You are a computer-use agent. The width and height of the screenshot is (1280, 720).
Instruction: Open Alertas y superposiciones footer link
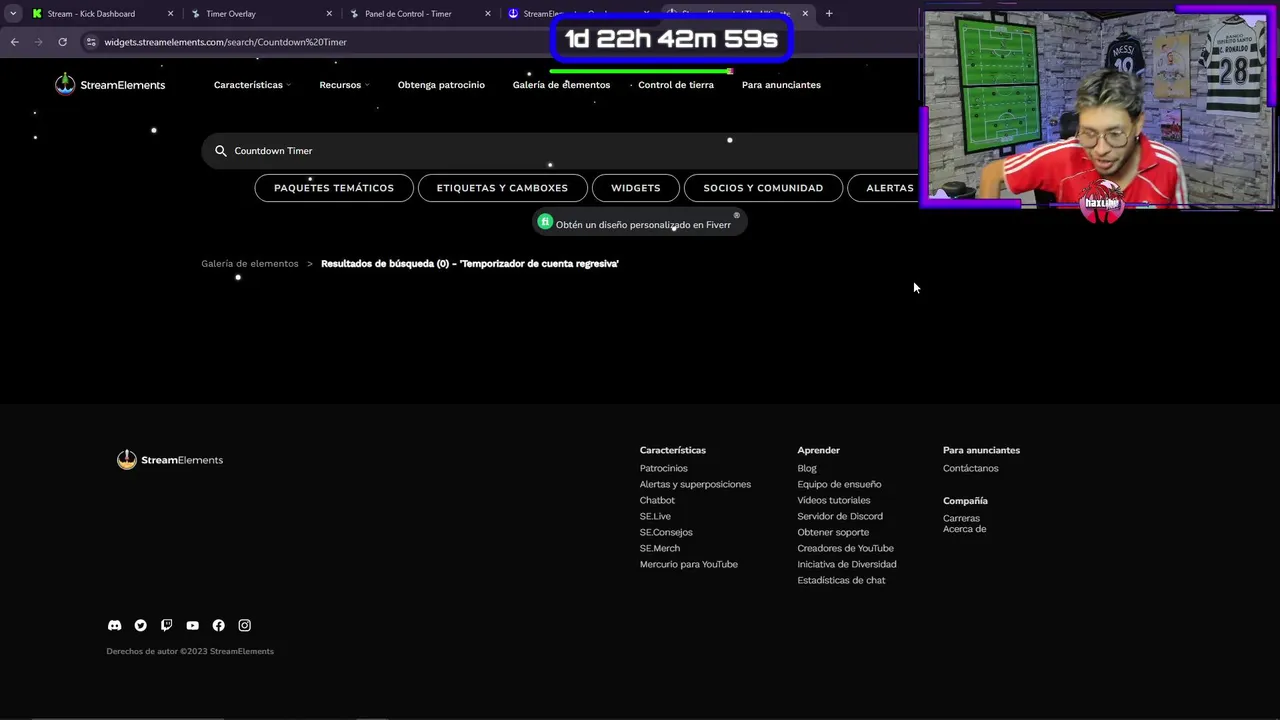tap(695, 484)
